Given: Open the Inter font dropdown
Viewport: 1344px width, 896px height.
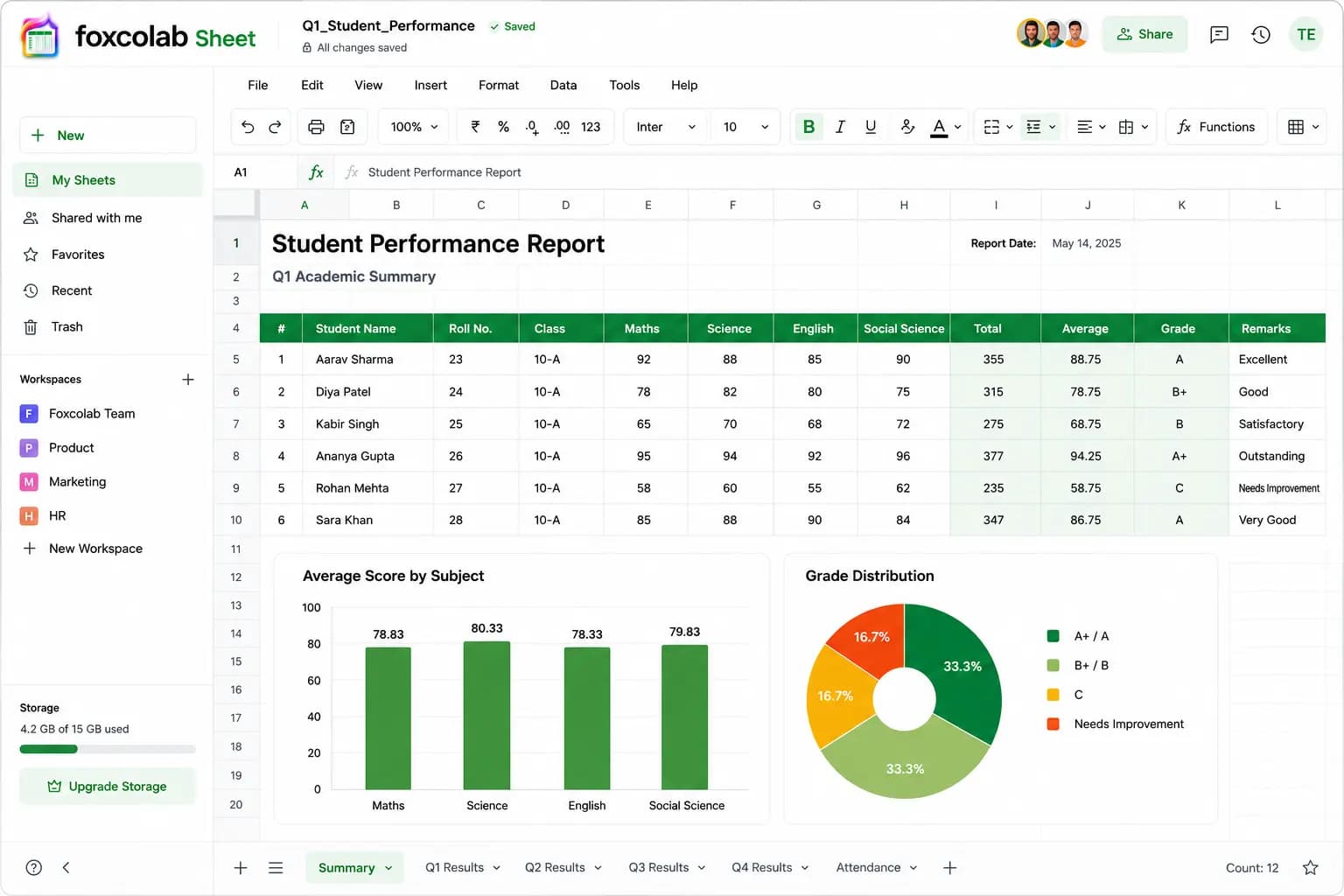Looking at the screenshot, I should pos(667,127).
